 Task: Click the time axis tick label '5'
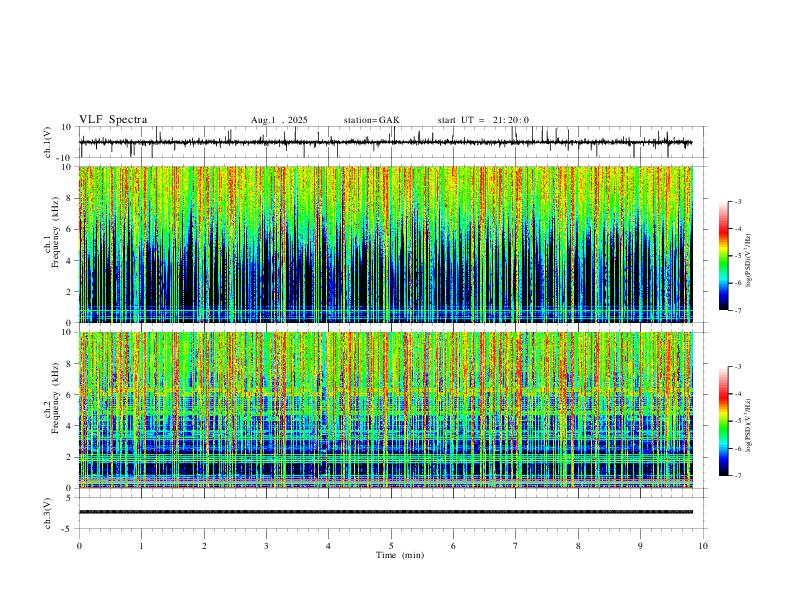click(391, 546)
